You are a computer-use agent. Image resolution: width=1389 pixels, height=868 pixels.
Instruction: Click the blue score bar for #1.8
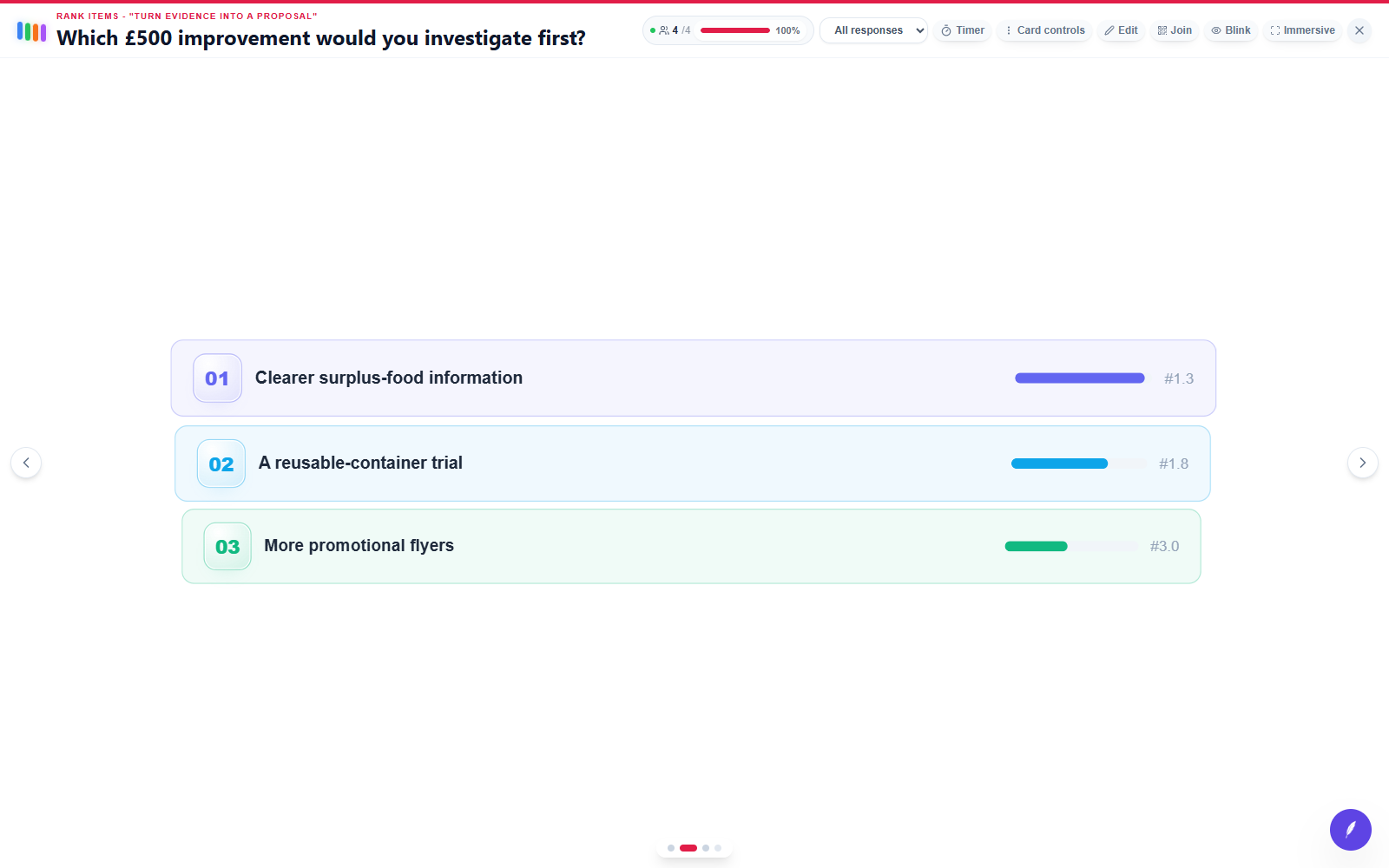point(1059,464)
